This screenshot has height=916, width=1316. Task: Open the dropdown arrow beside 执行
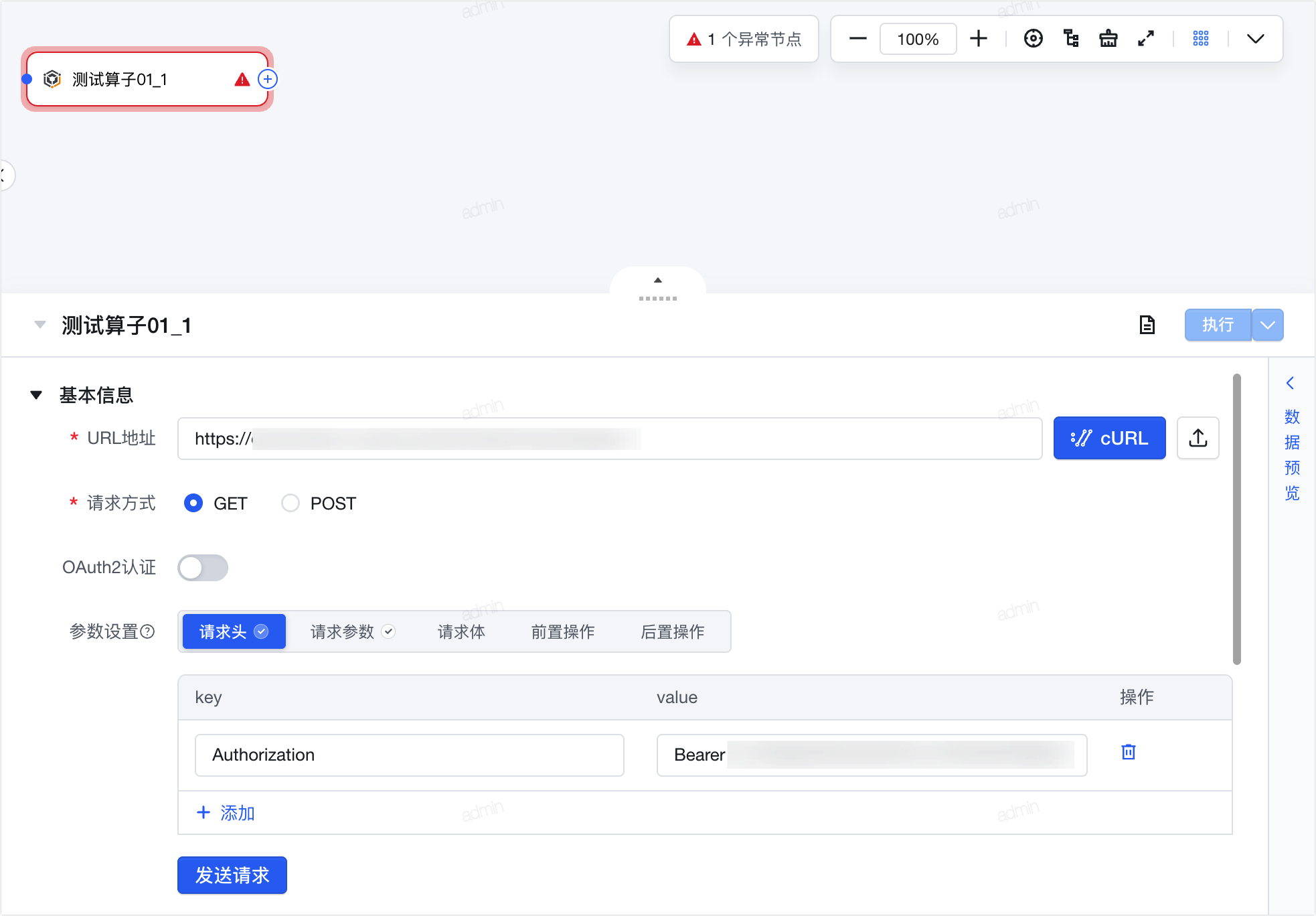click(1268, 325)
